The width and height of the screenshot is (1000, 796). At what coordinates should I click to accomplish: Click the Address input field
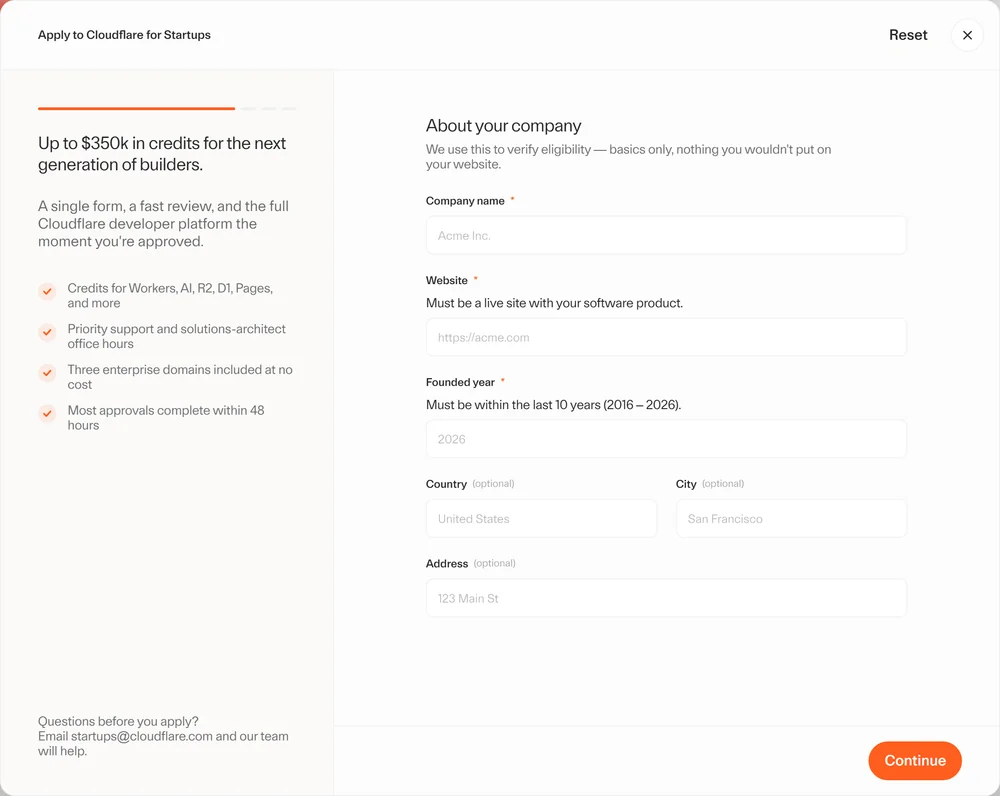[666, 598]
